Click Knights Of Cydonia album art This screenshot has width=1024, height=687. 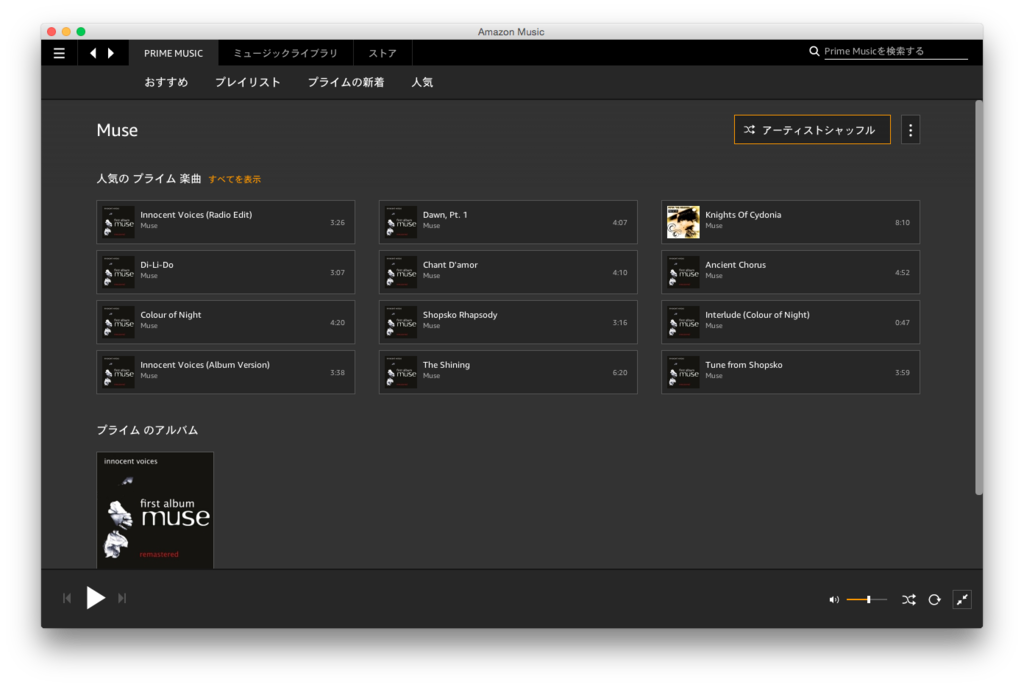click(x=683, y=222)
